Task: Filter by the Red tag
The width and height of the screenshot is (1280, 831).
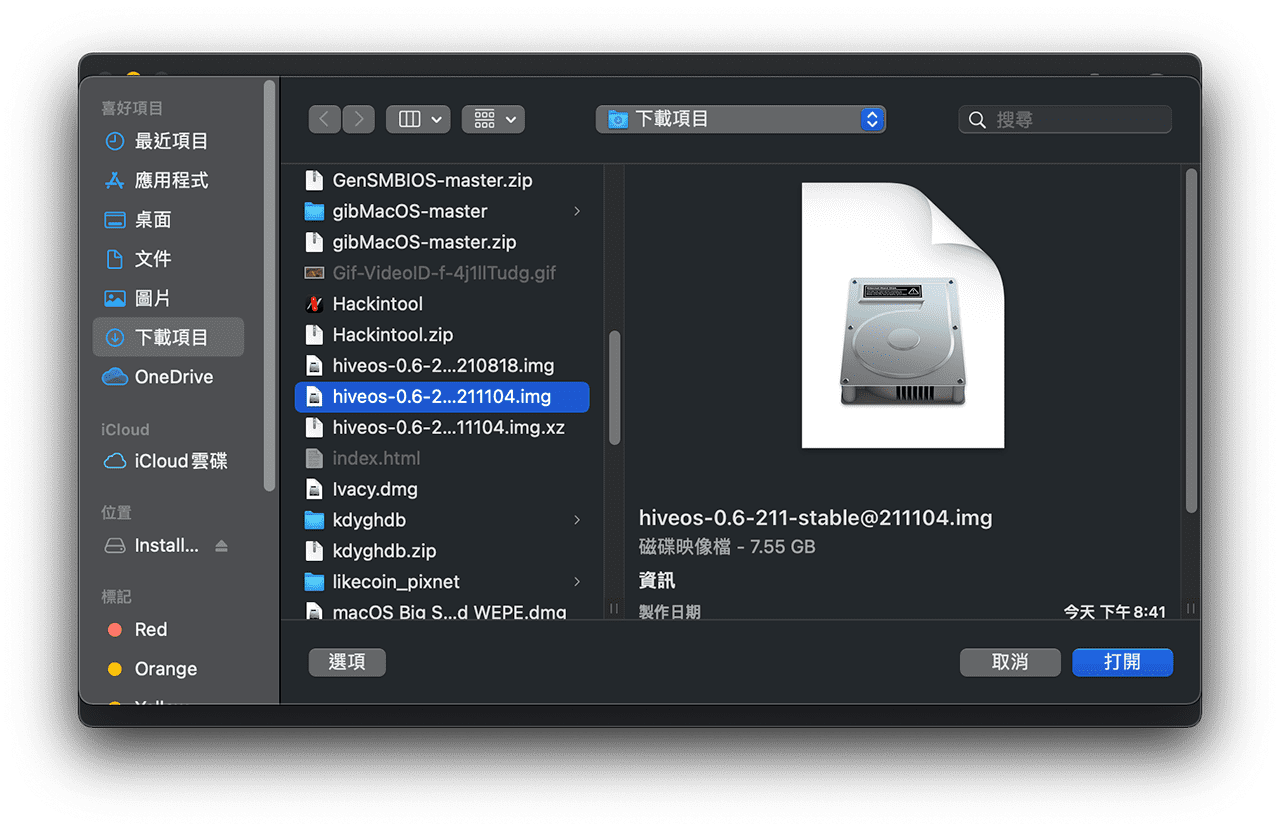Action: [x=150, y=630]
